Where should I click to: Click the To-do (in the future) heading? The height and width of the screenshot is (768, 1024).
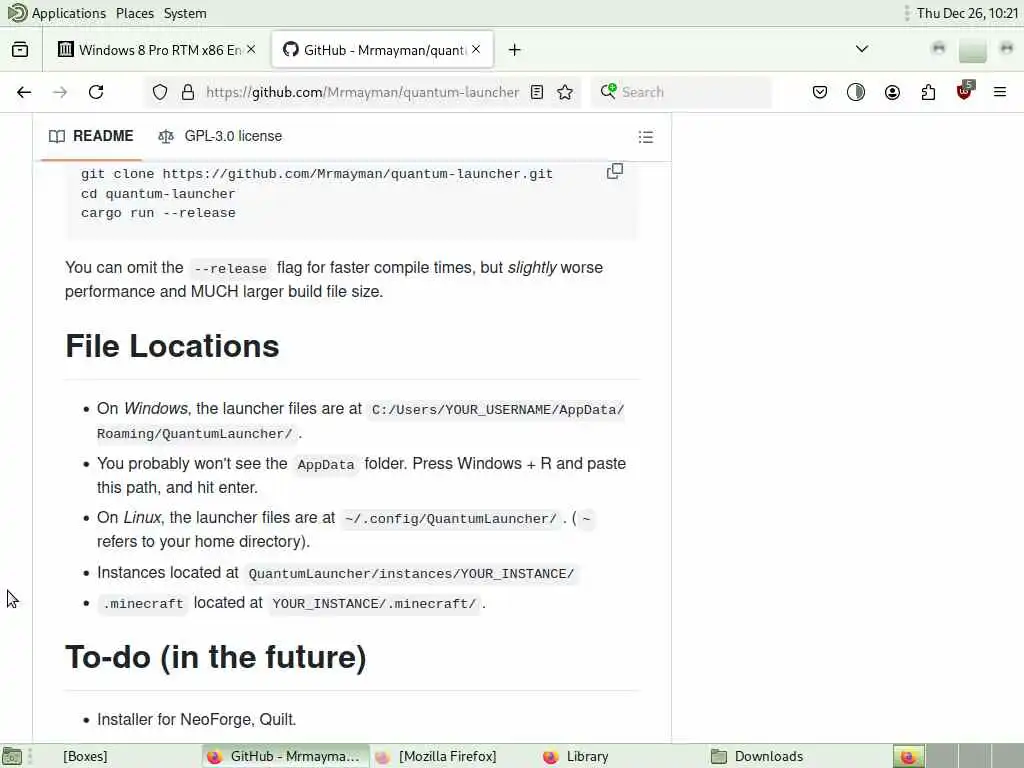[x=216, y=658]
